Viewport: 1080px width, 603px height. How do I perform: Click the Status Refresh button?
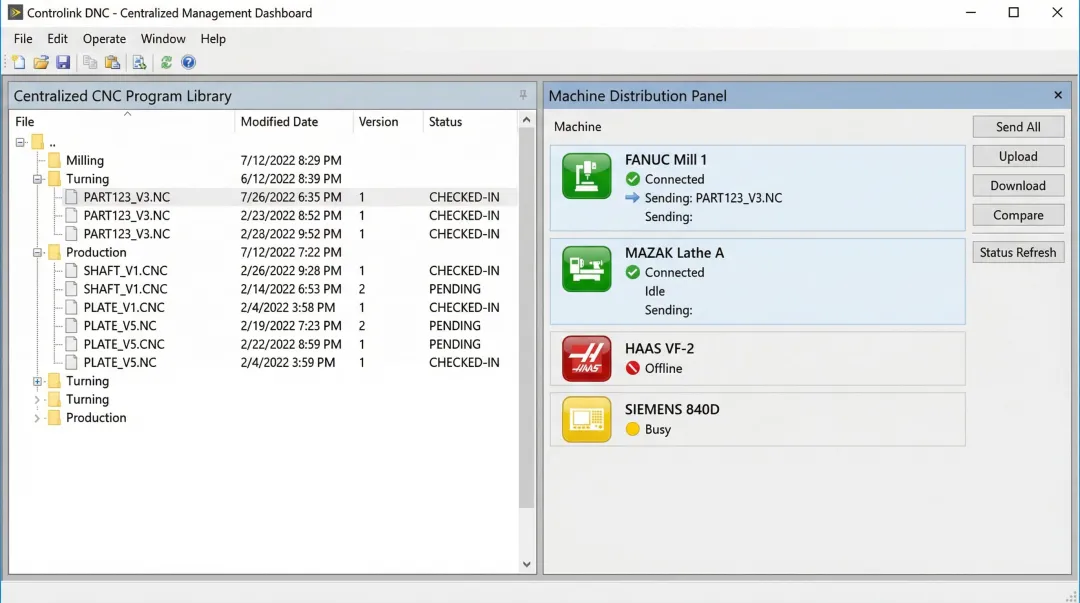pos(1017,252)
